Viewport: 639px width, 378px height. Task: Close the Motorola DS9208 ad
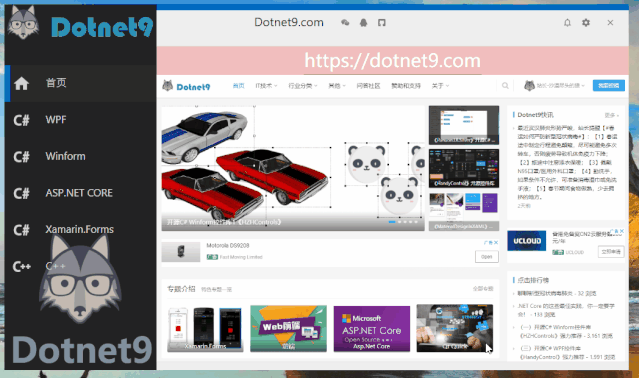pos(496,242)
